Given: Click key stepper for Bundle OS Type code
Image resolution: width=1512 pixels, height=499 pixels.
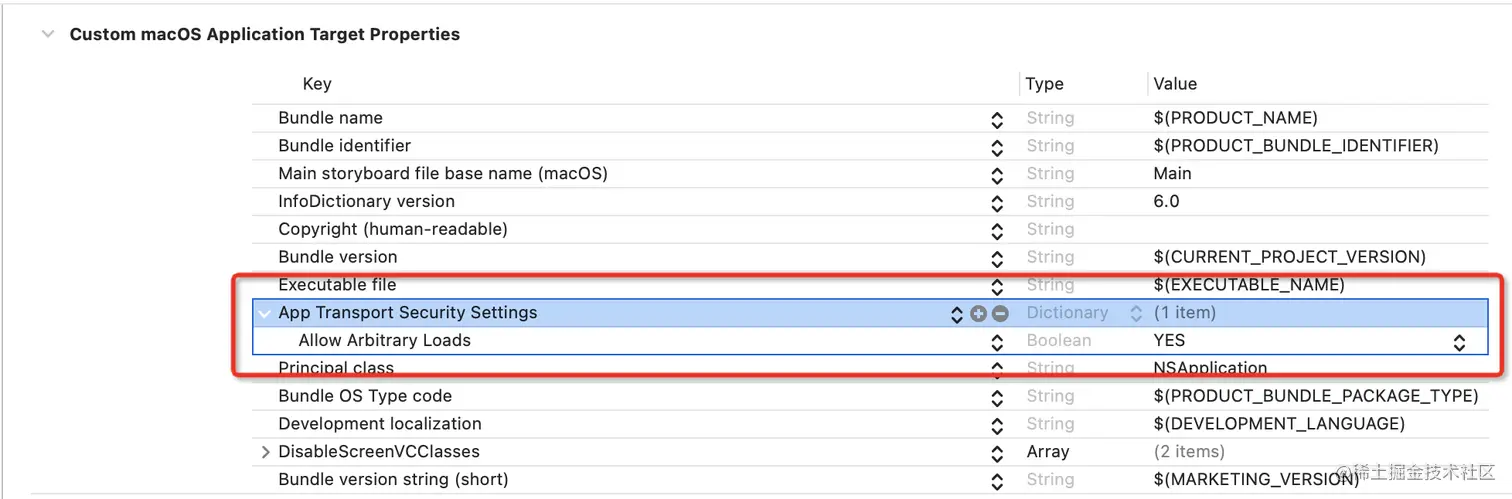Looking at the screenshot, I should point(997,397).
